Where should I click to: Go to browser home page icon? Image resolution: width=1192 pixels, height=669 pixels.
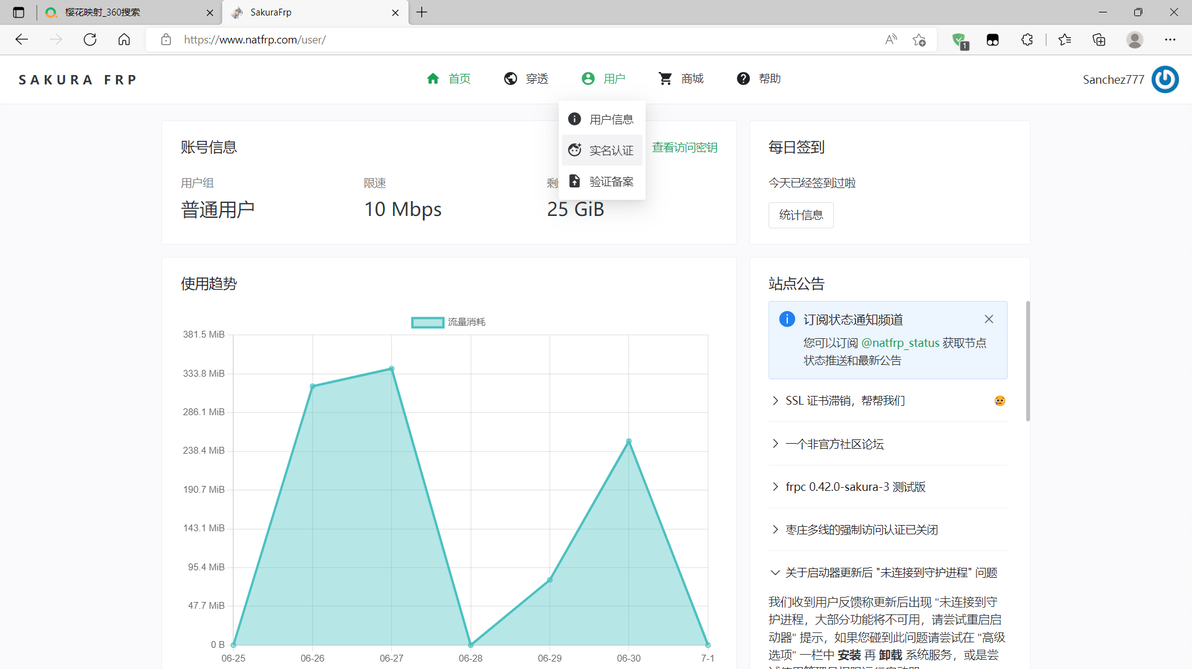point(124,40)
